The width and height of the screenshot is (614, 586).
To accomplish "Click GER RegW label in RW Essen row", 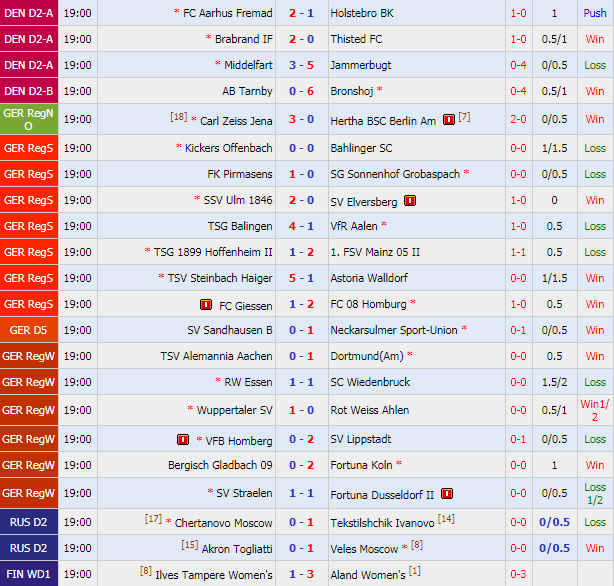I will click(29, 382).
